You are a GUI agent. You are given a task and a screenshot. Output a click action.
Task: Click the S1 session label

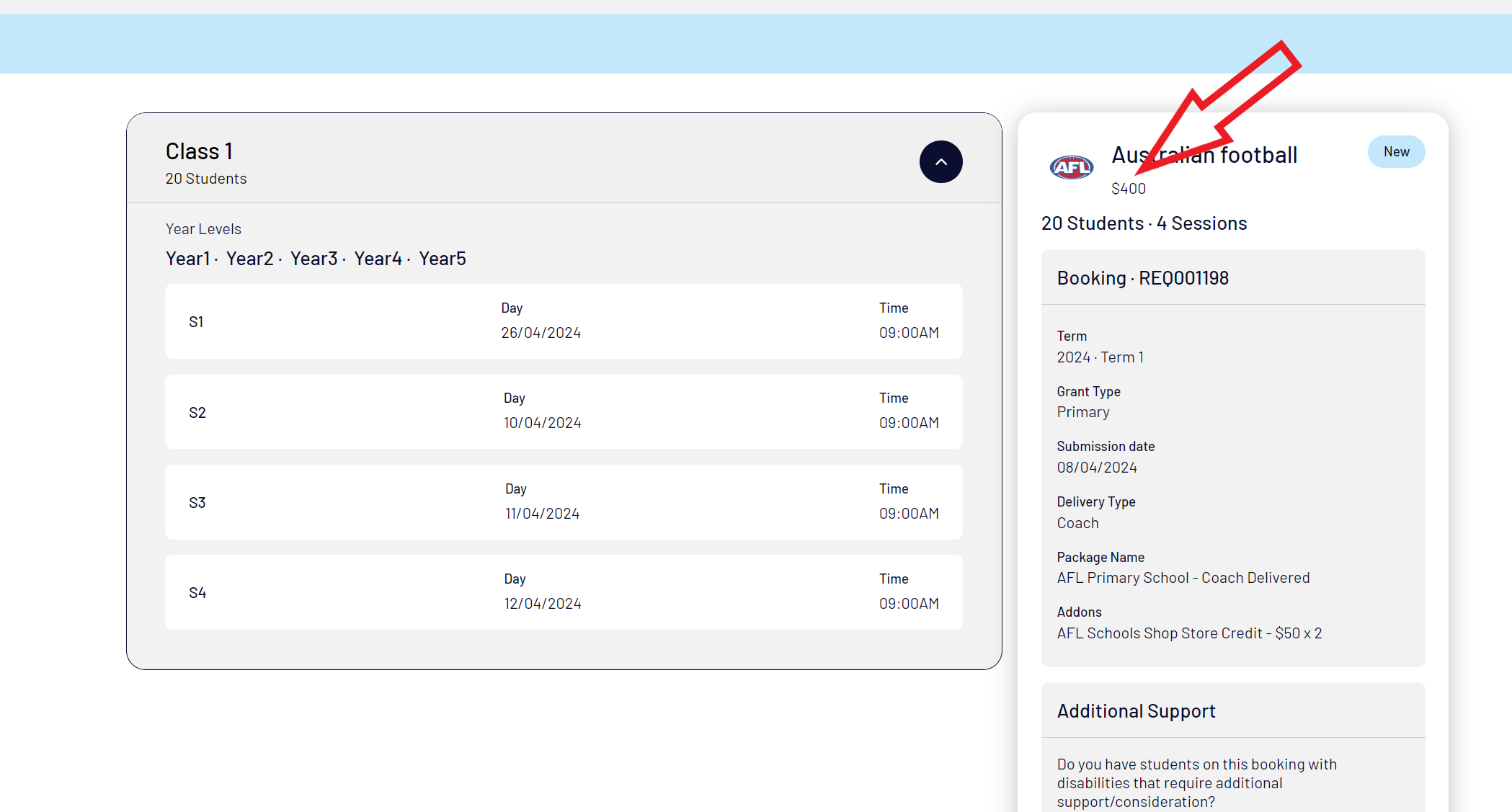[x=196, y=322]
